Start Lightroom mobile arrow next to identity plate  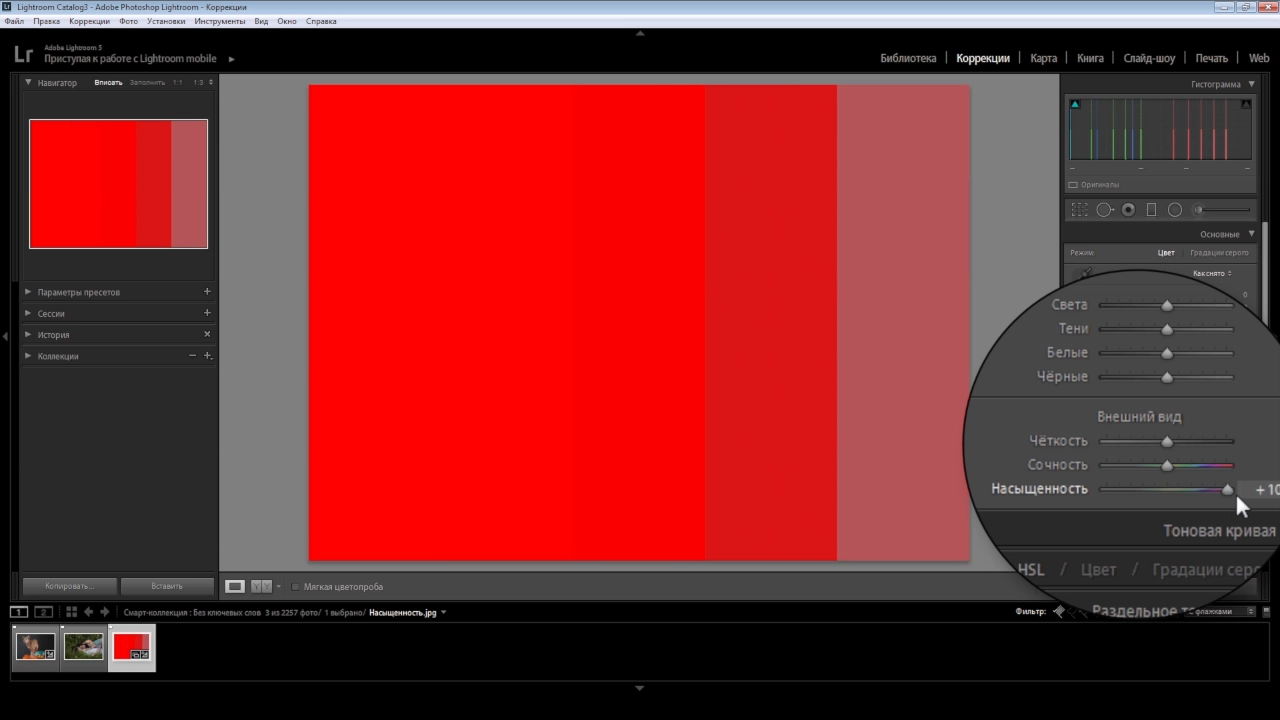pyautogui.click(x=231, y=59)
